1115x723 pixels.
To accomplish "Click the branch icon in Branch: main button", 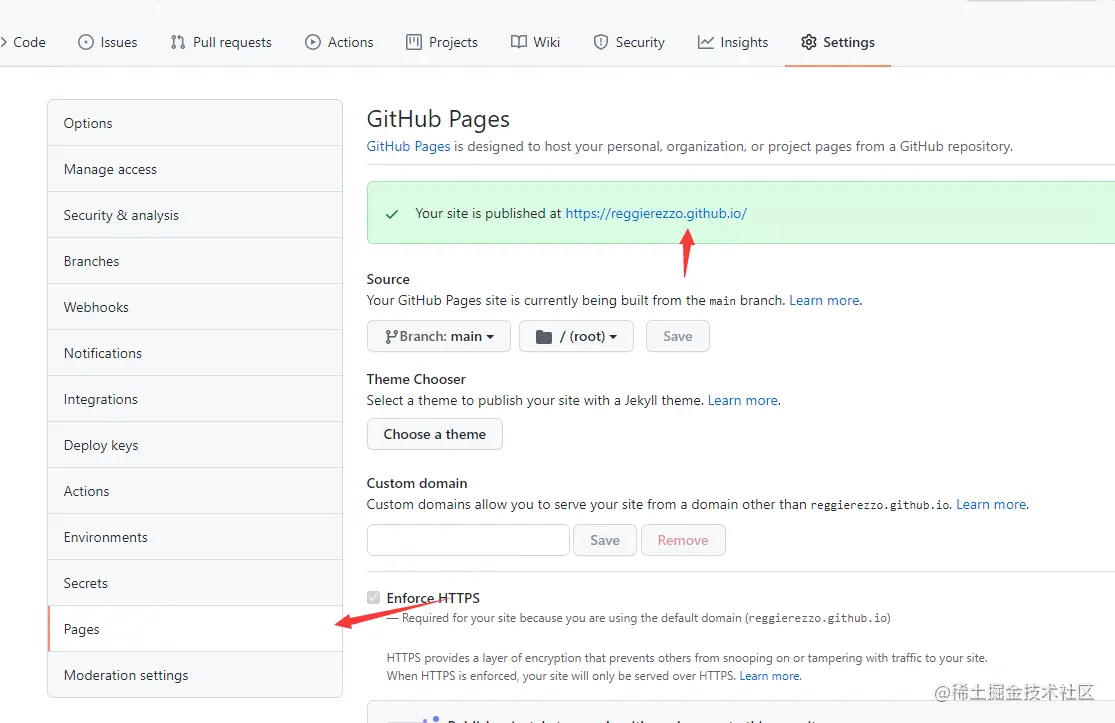I will click(x=391, y=336).
